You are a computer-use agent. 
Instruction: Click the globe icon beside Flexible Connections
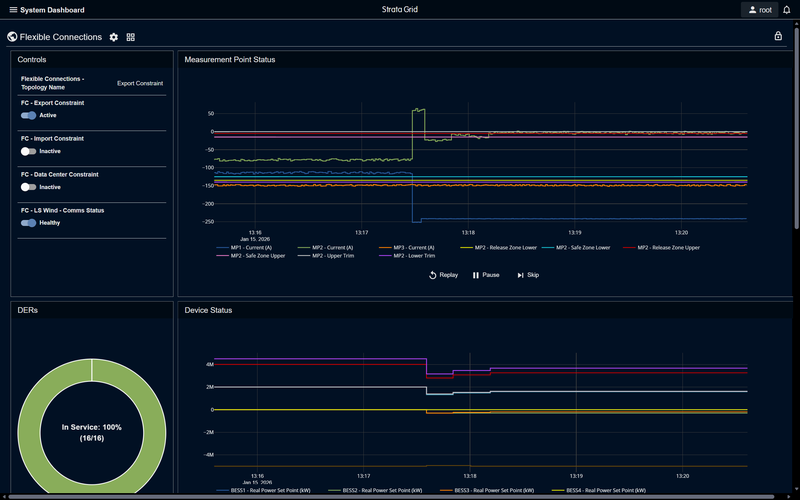pyautogui.click(x=12, y=37)
